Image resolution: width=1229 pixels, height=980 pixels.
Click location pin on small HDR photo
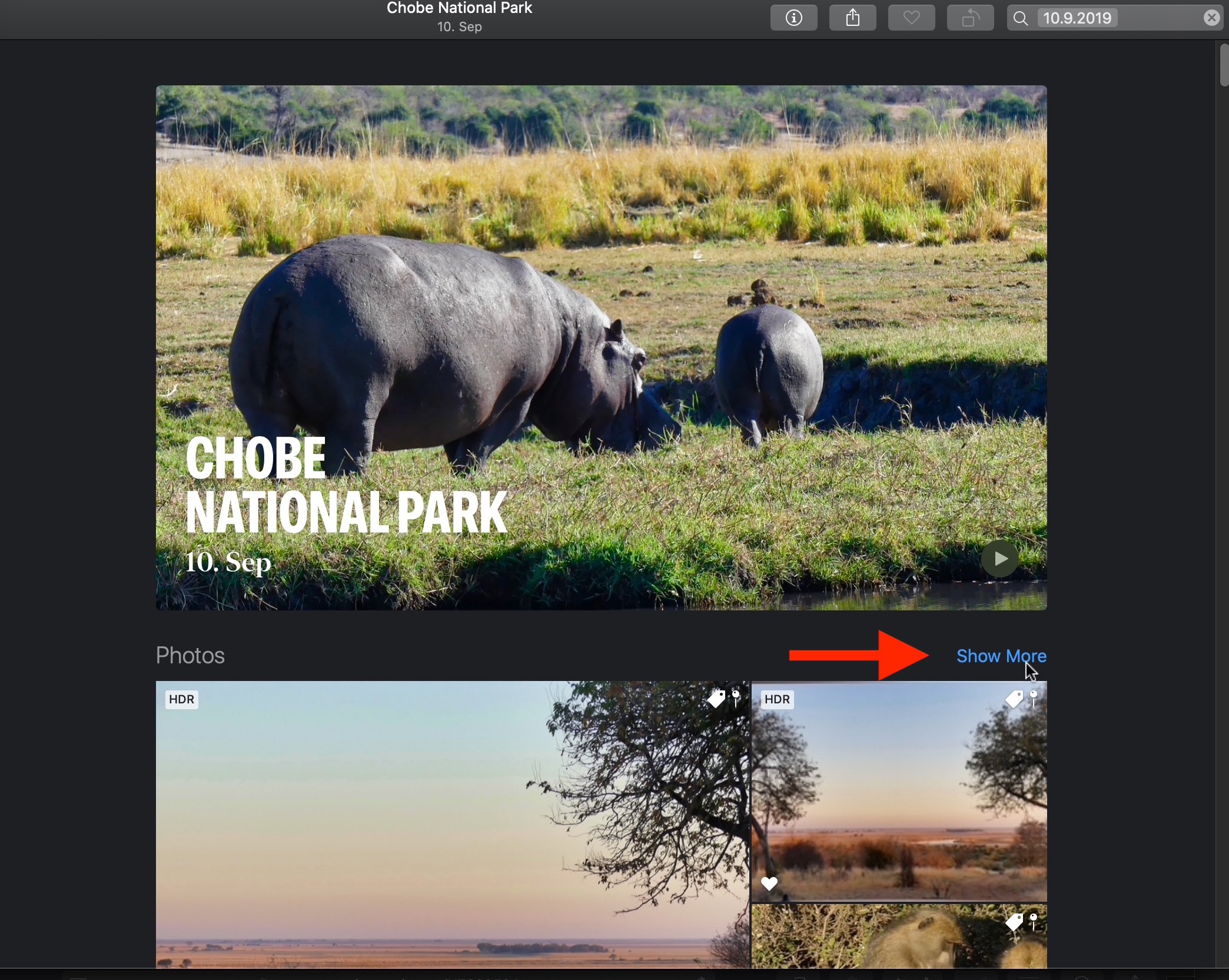click(1034, 698)
